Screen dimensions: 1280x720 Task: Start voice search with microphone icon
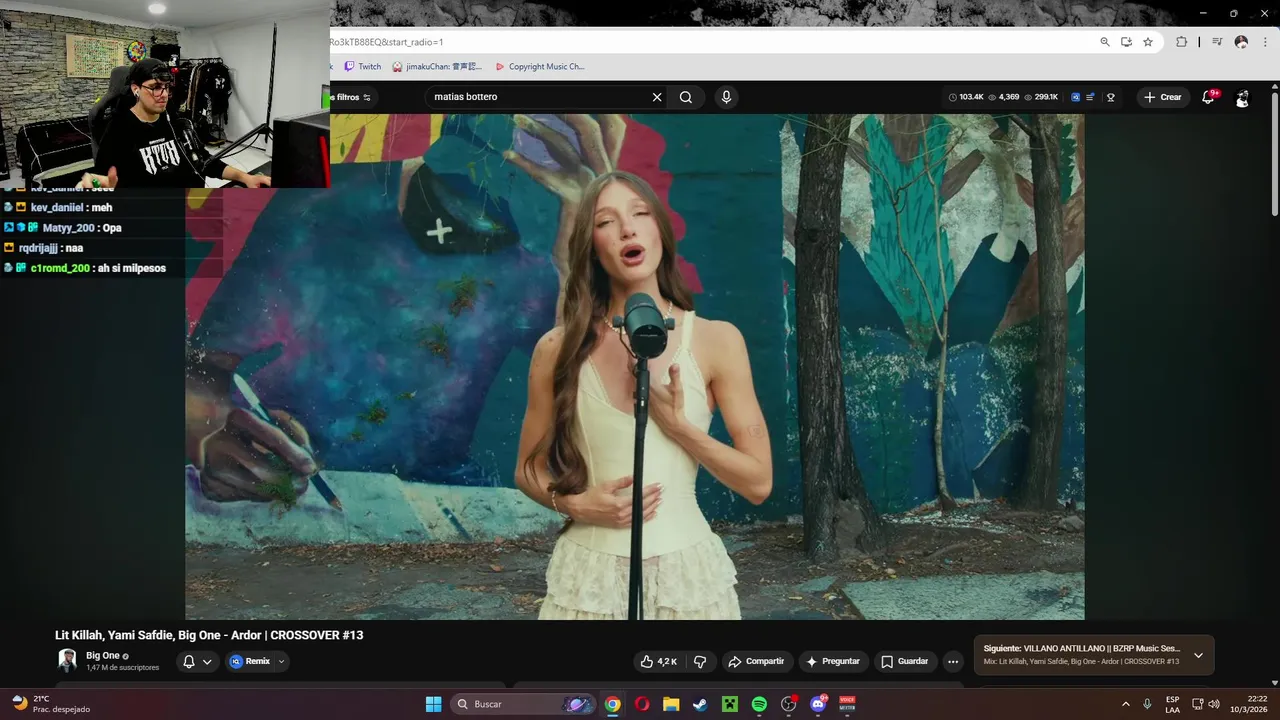(726, 97)
